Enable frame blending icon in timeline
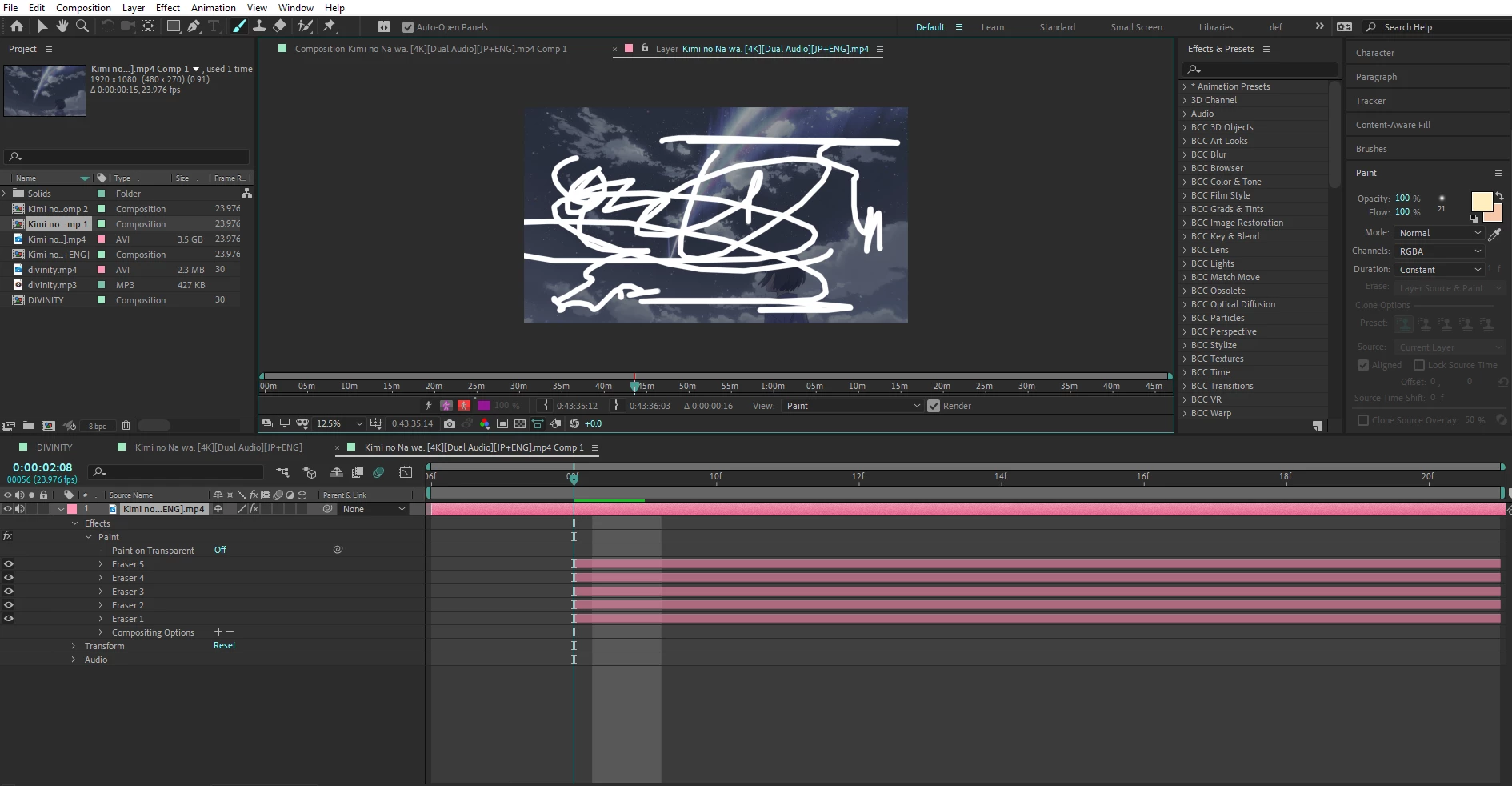 358,472
